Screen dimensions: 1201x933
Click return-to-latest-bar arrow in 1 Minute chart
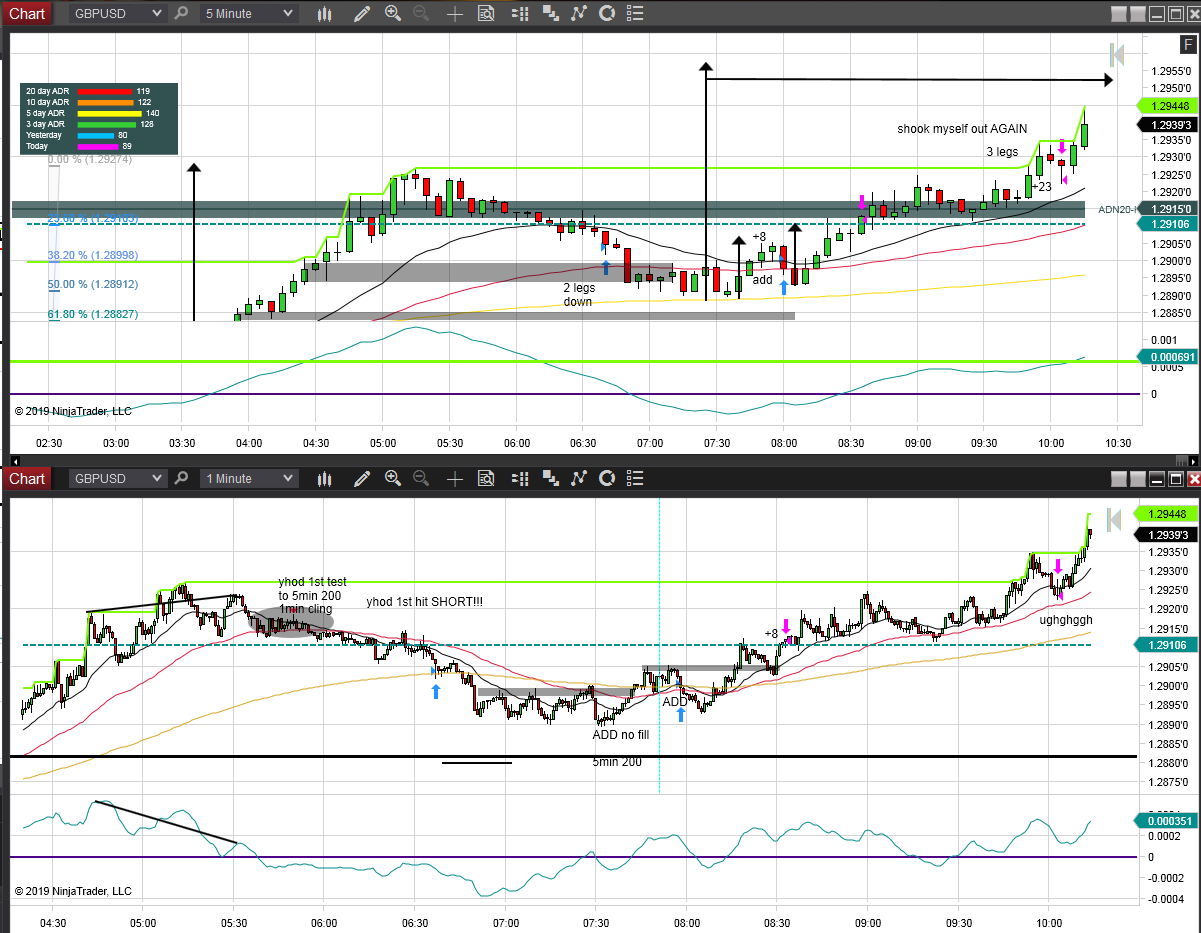pyautogui.click(x=1116, y=520)
